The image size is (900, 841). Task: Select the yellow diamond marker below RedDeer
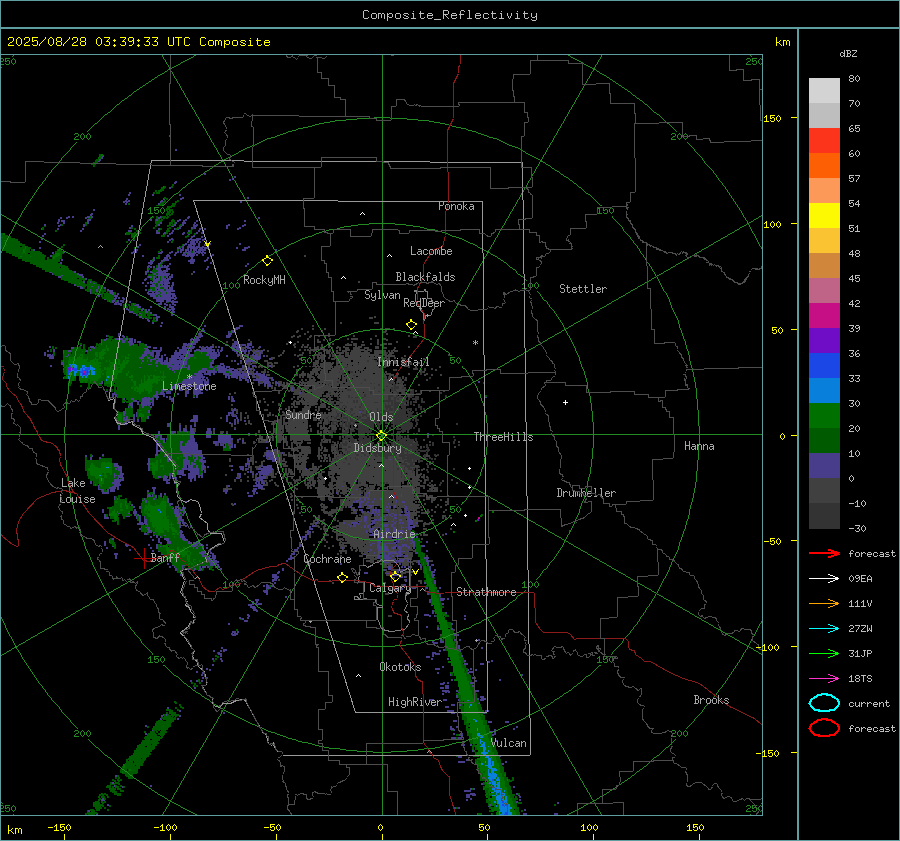click(412, 325)
